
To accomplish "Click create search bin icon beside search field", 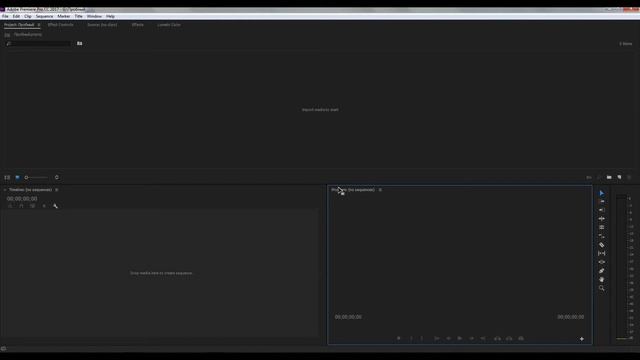I will (80, 43).
